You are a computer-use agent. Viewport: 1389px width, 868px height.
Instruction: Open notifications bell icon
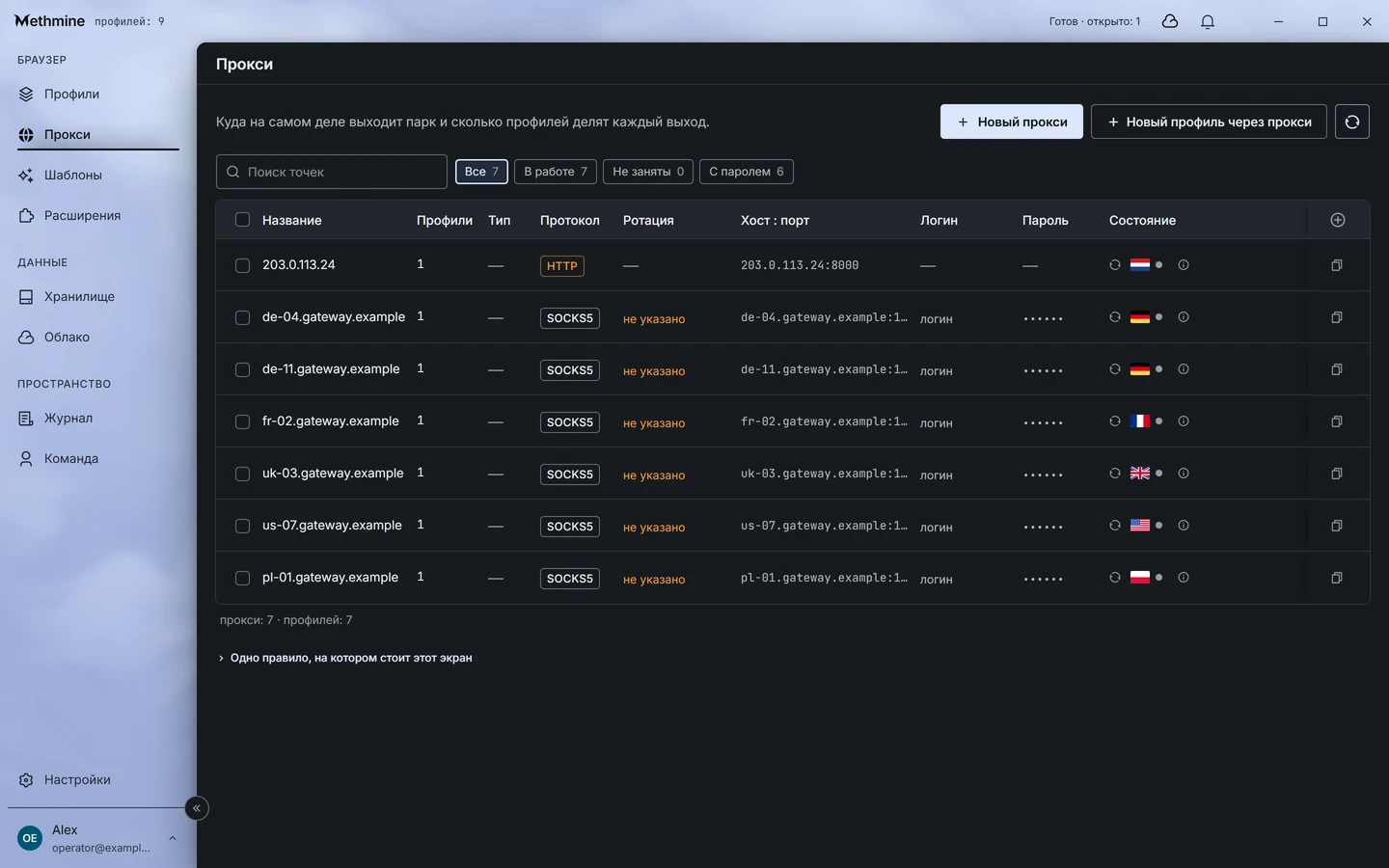pos(1208,21)
